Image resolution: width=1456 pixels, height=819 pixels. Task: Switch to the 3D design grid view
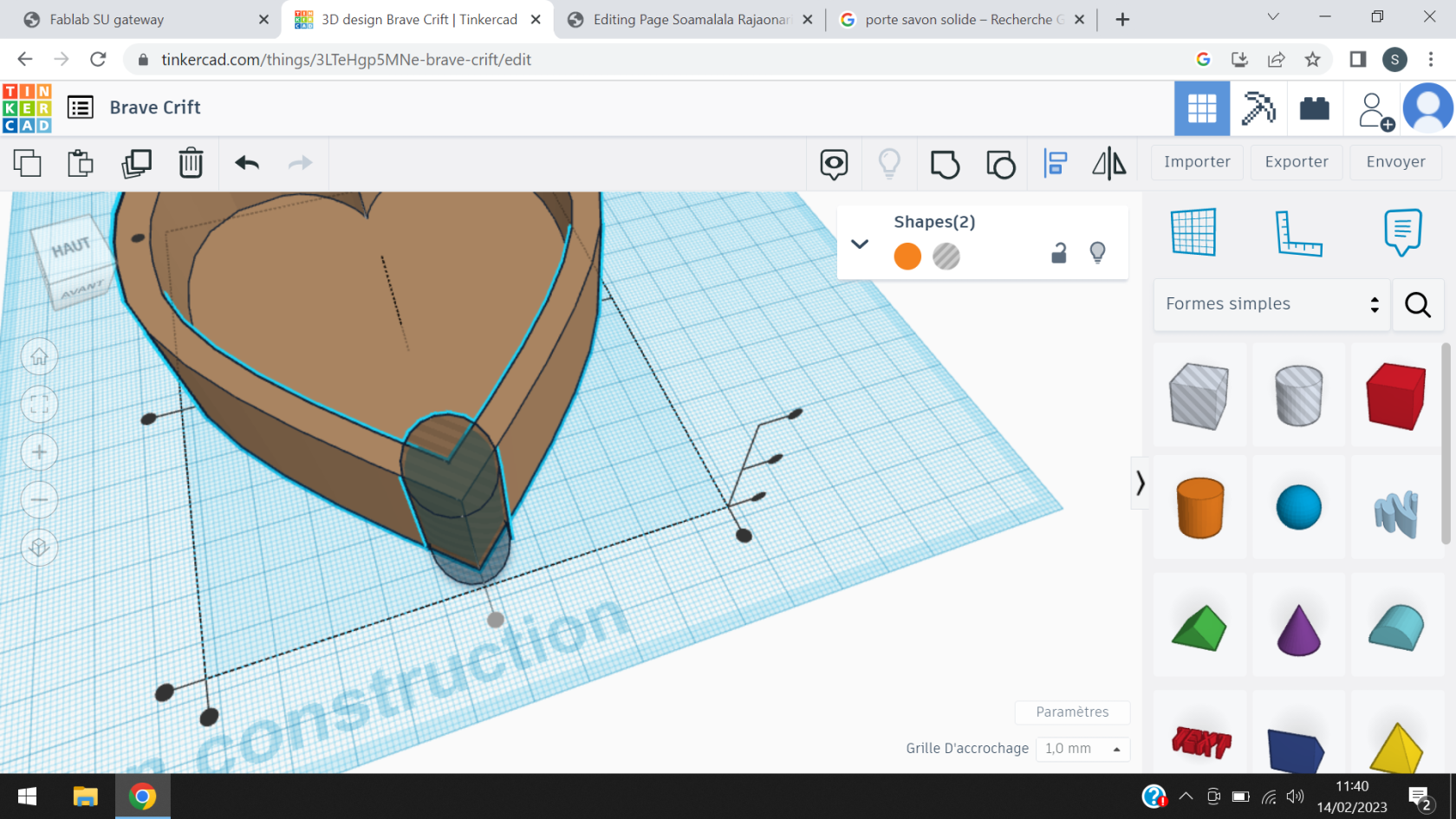1202,108
